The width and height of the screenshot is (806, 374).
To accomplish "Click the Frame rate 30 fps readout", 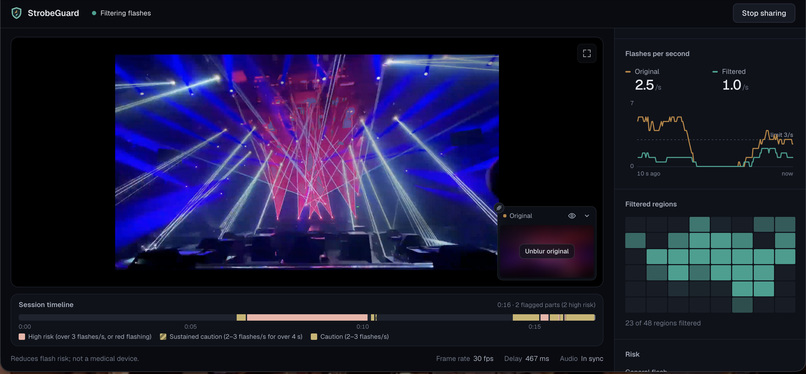I will point(465,359).
